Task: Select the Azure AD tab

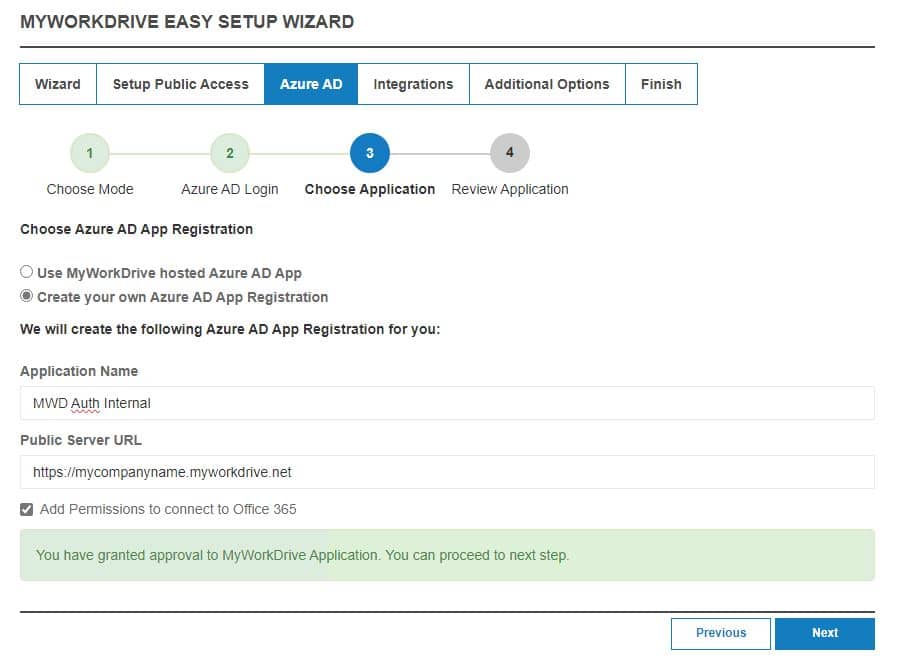Action: [x=311, y=84]
